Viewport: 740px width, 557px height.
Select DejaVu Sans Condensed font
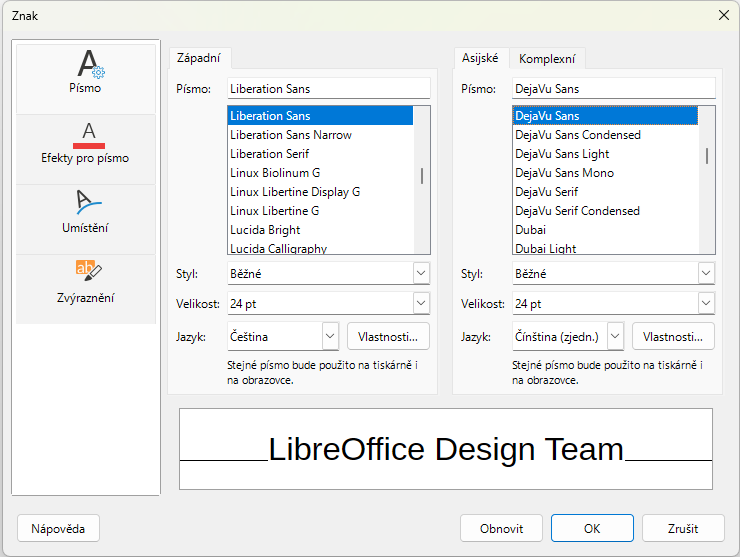[605, 135]
